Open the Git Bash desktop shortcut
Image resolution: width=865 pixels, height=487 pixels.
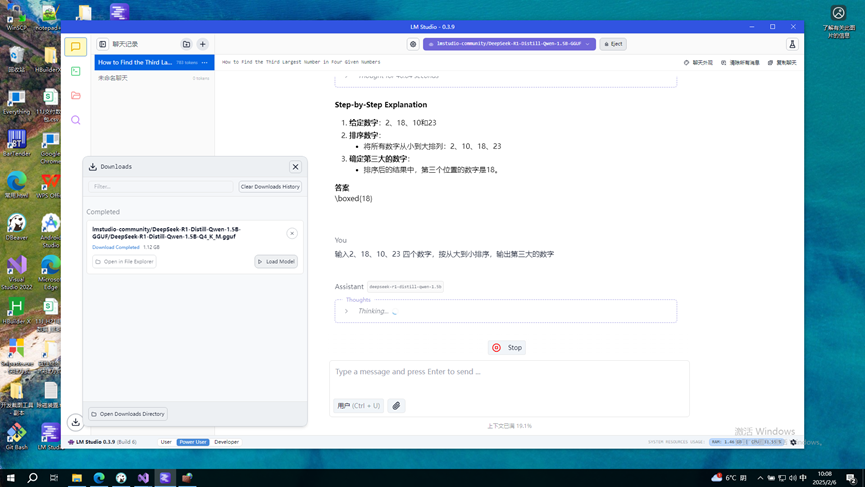(17, 436)
